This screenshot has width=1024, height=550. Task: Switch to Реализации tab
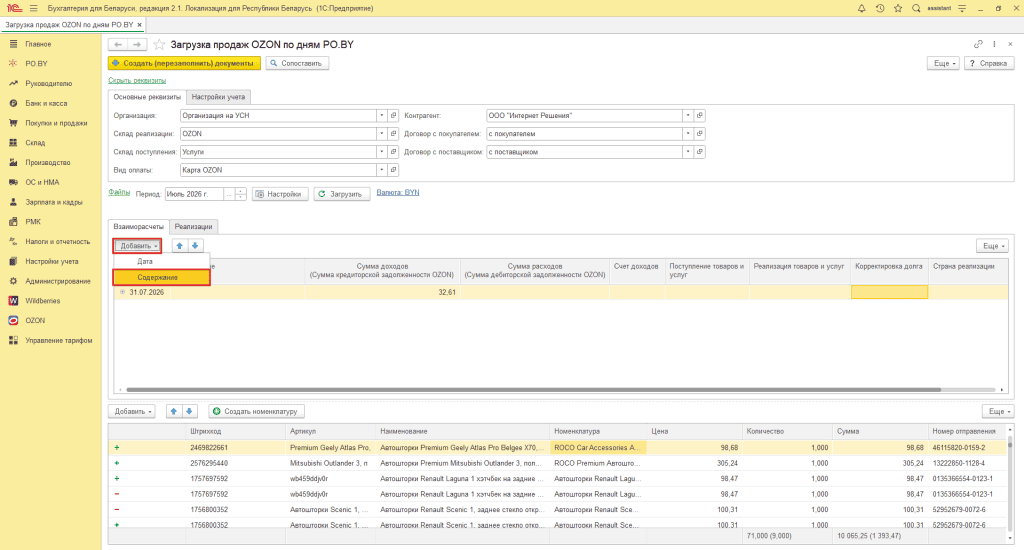(x=193, y=227)
